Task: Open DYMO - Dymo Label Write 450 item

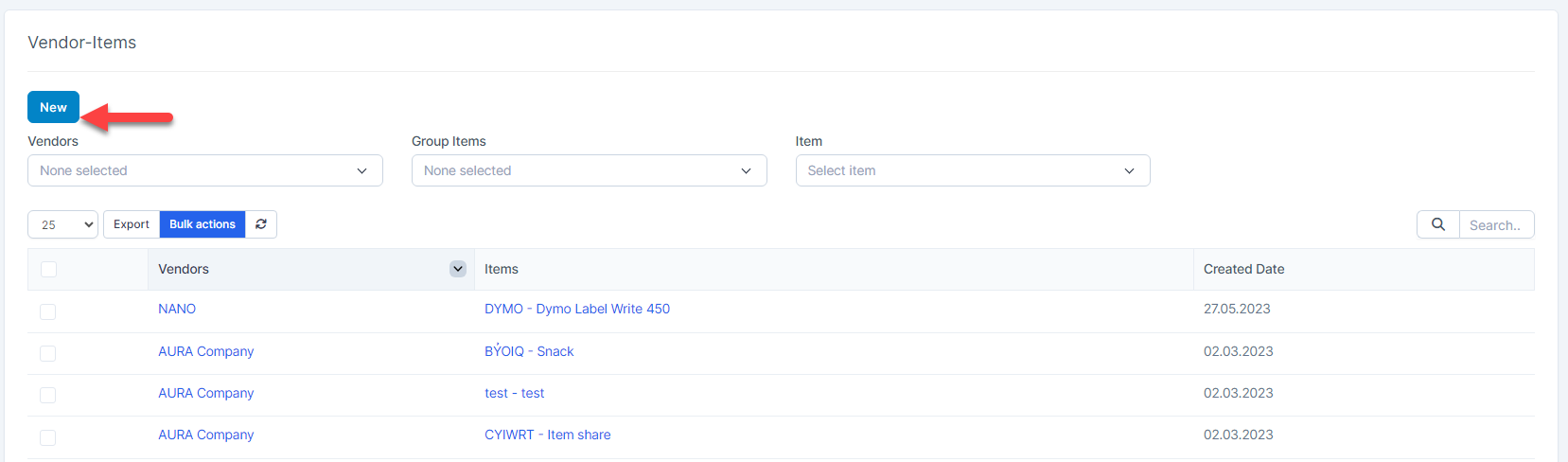Action: click(x=576, y=309)
